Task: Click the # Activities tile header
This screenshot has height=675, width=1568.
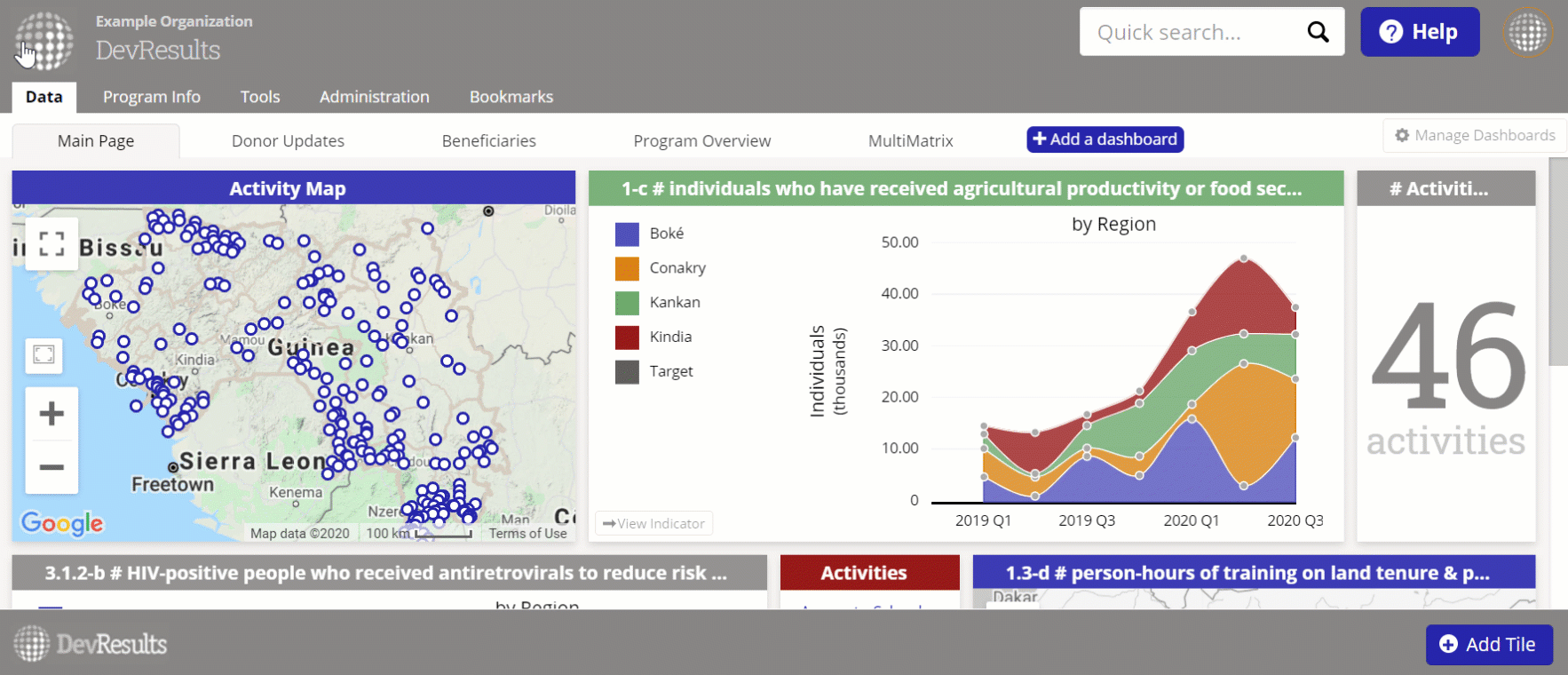Action: 1446,188
